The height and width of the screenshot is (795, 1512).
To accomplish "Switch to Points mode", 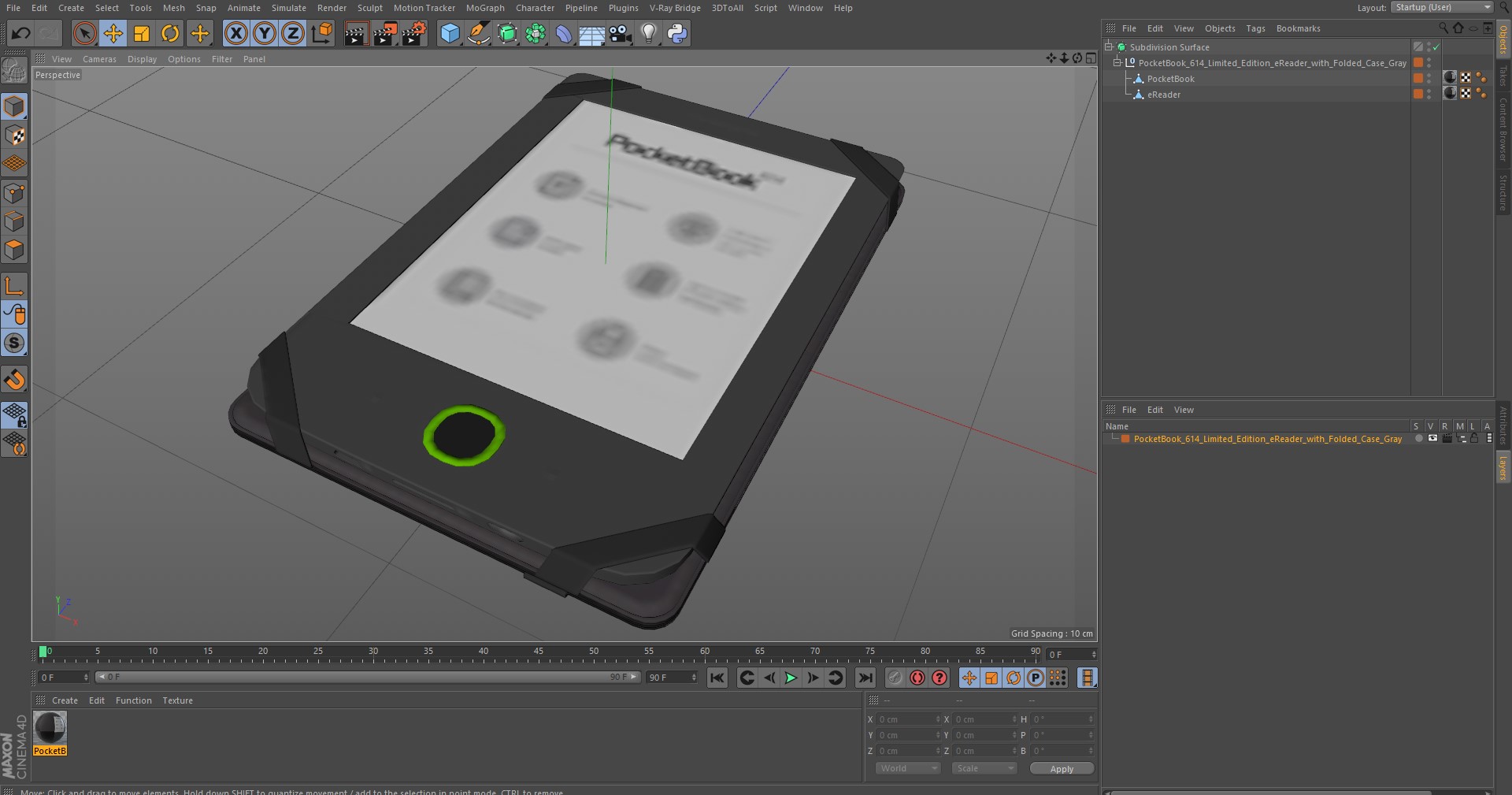I will (15, 193).
